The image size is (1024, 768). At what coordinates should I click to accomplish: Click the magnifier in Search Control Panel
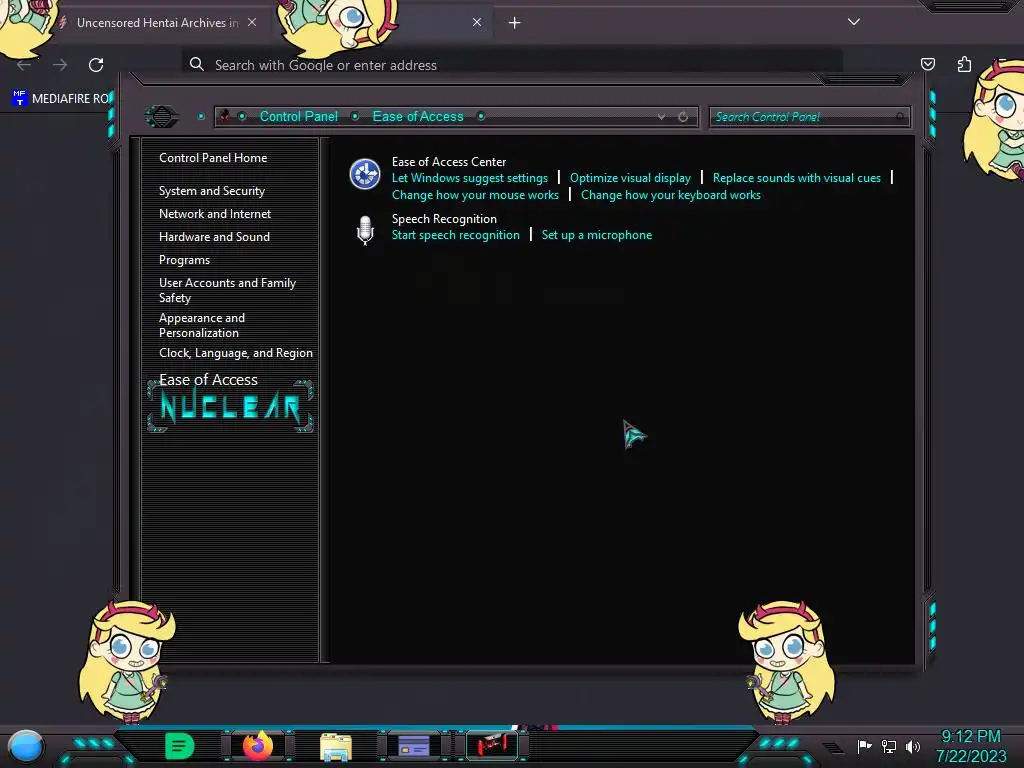point(900,117)
